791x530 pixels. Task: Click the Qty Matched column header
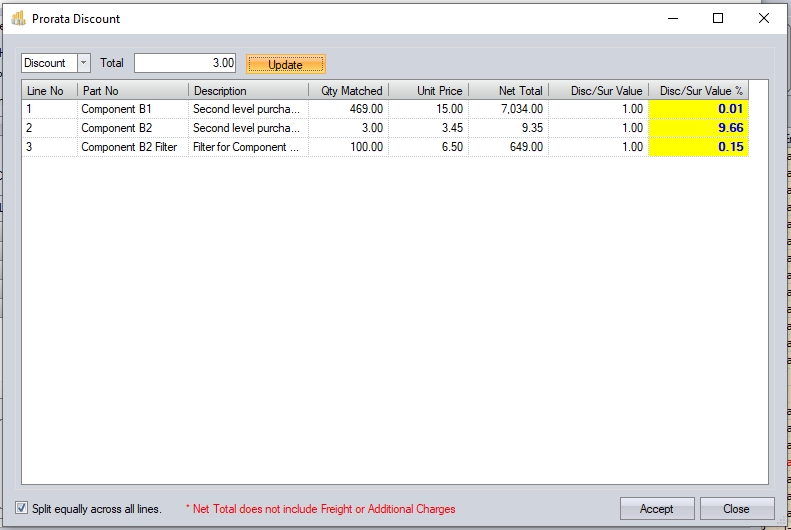point(348,91)
